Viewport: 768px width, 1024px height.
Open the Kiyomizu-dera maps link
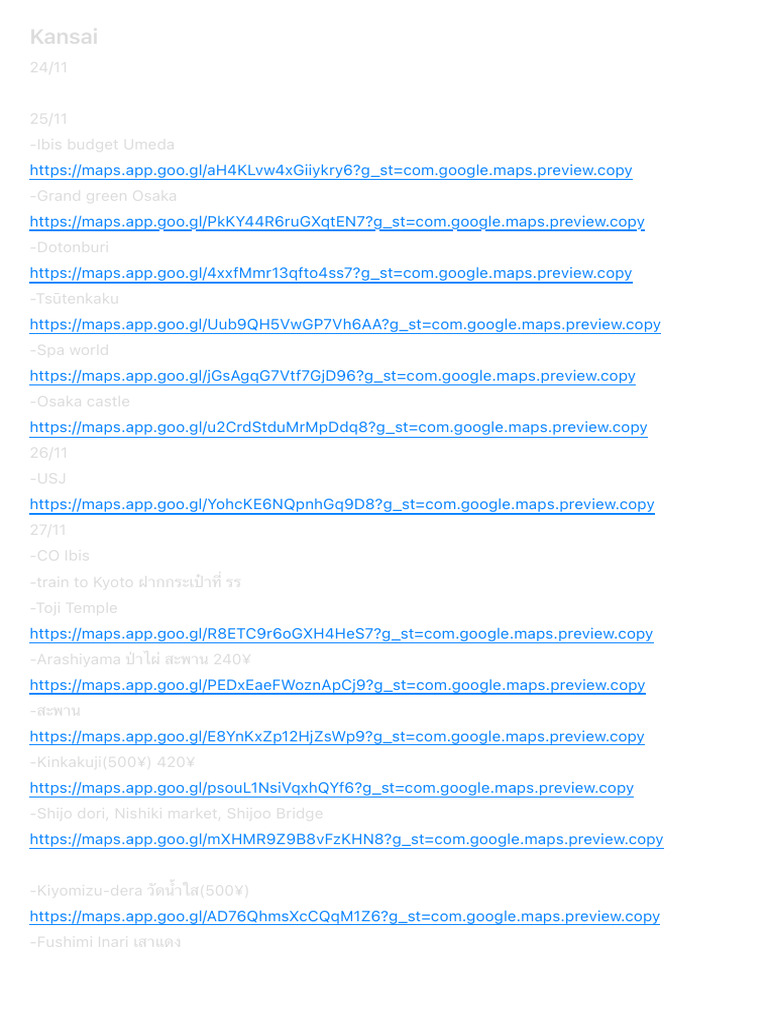point(345,916)
